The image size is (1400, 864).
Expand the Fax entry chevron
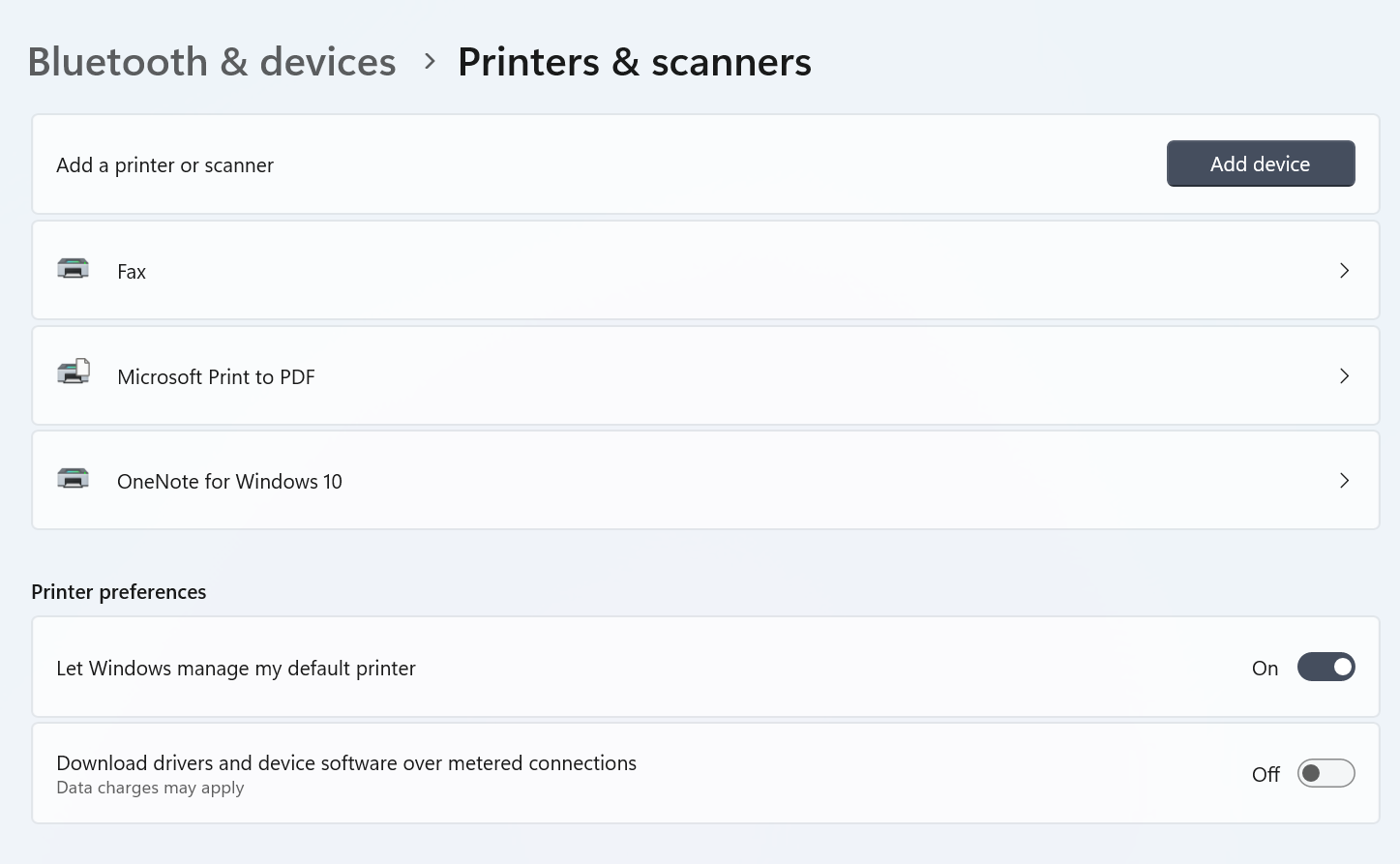pyautogui.click(x=1344, y=271)
